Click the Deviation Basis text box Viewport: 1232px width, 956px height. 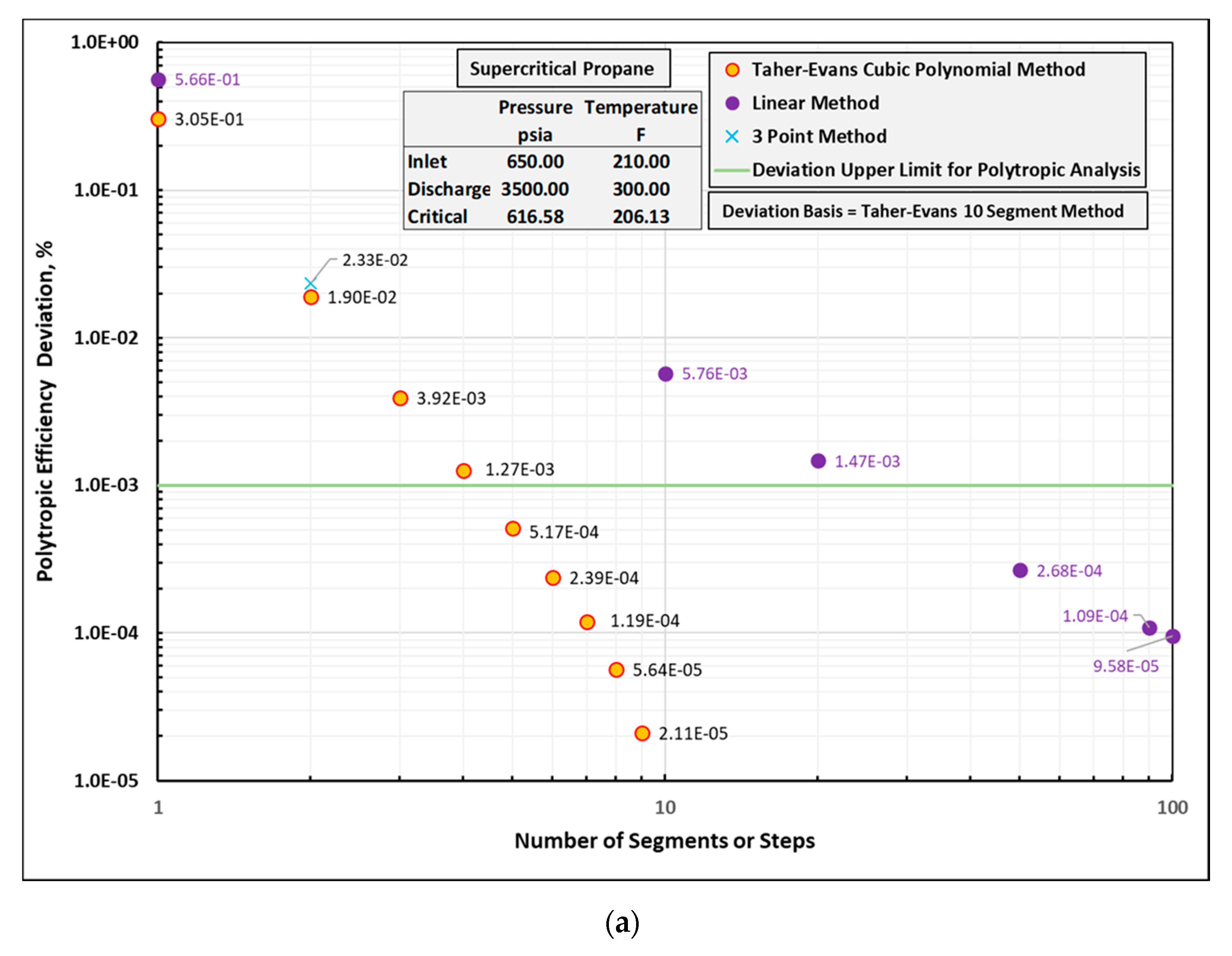point(928,211)
